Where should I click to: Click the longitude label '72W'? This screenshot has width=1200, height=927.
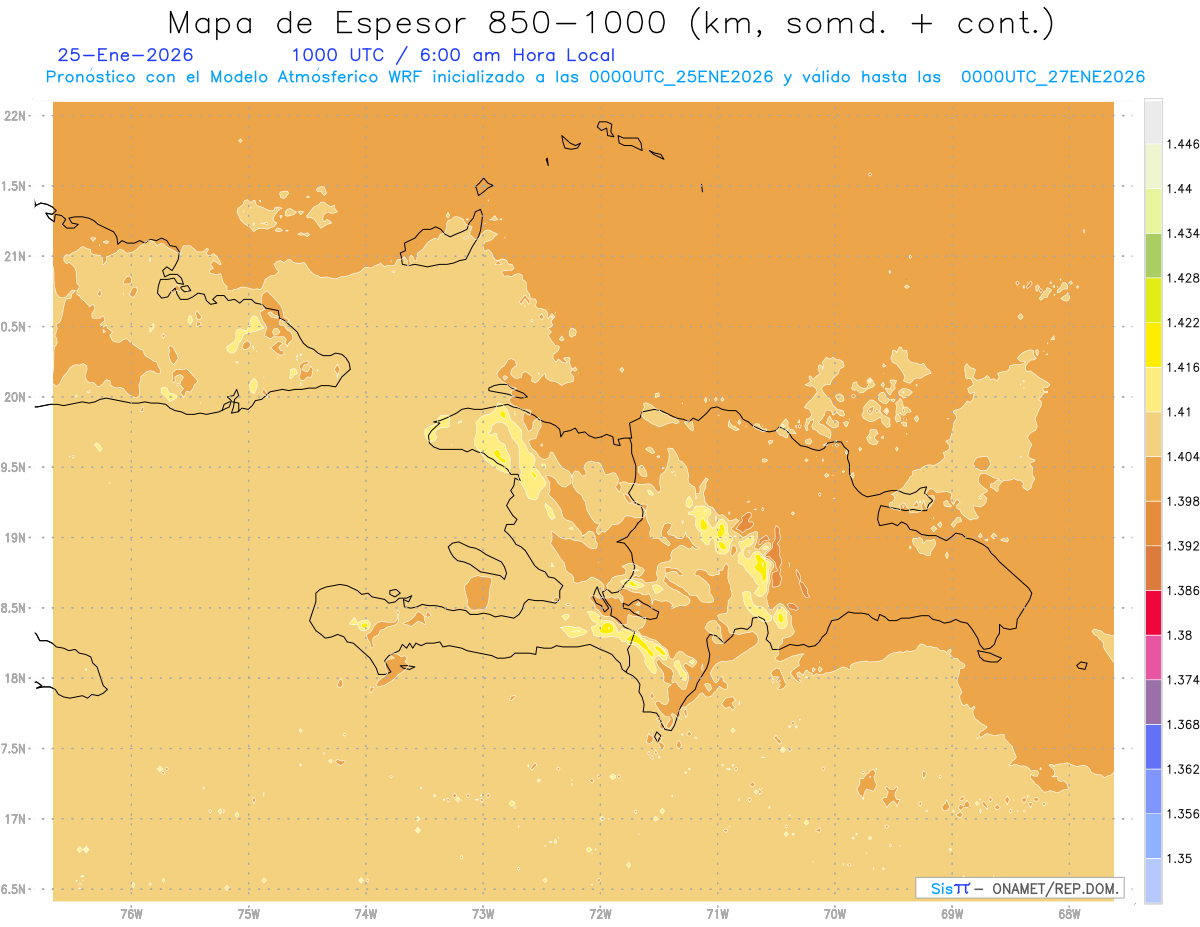[x=600, y=914]
